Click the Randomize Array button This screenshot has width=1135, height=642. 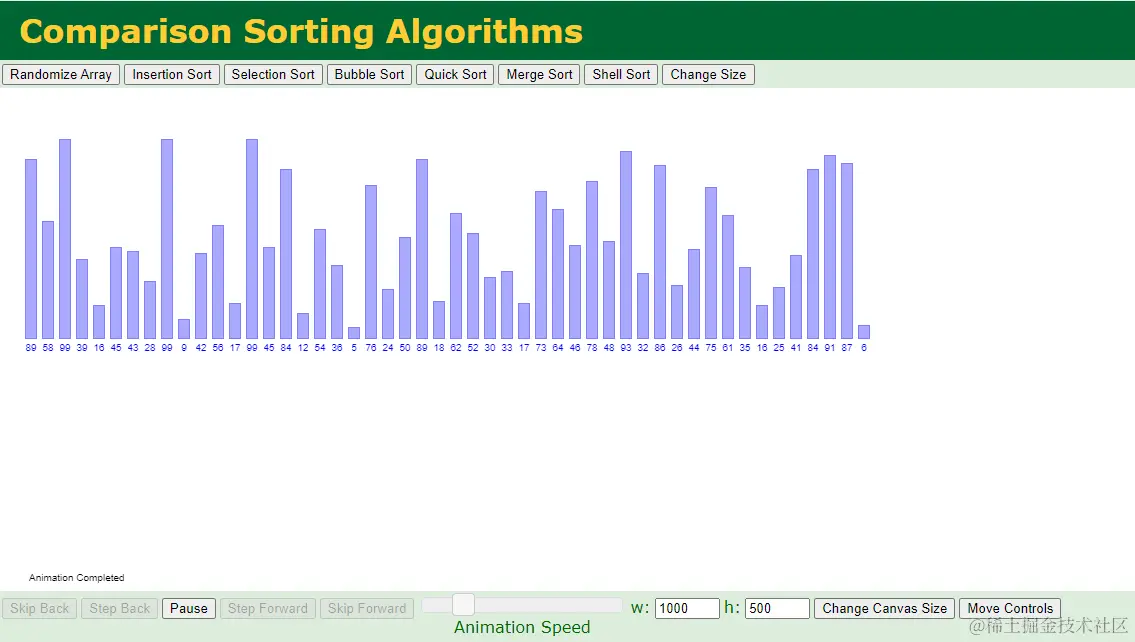point(61,75)
